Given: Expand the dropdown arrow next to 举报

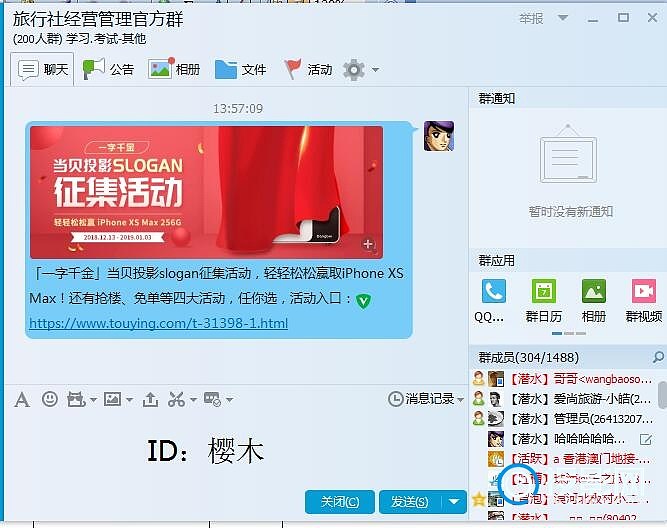Looking at the screenshot, I should (563, 18).
